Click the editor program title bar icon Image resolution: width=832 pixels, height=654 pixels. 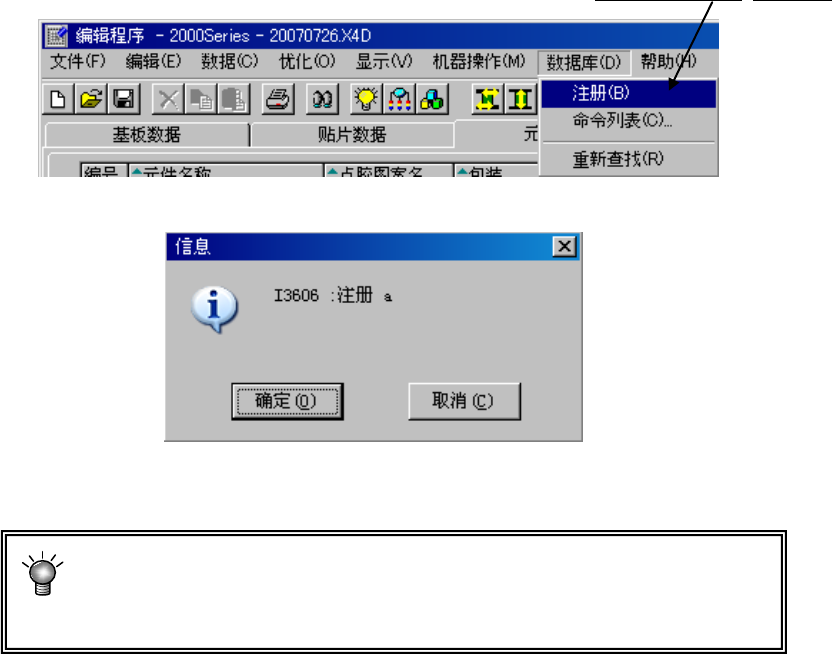pos(56,36)
